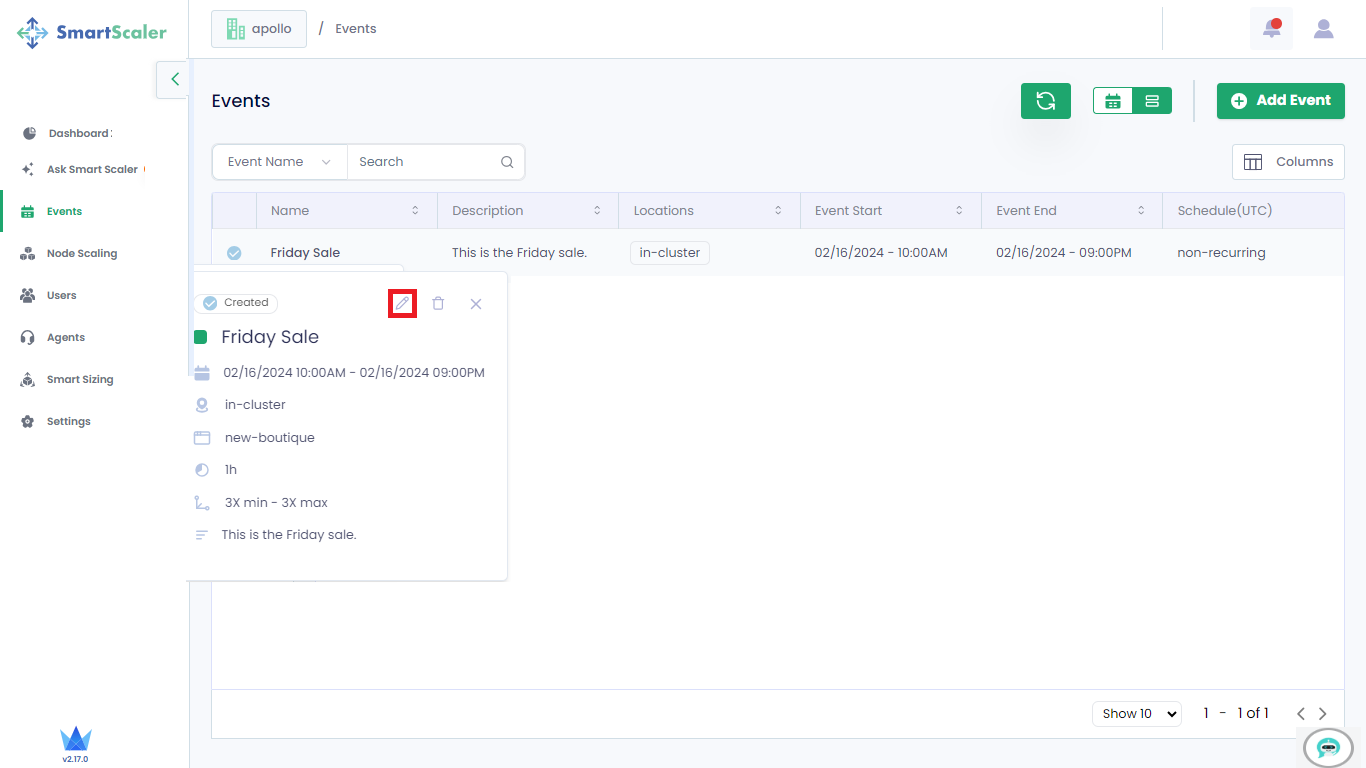Go to Smart Sizing in sidebar
The image size is (1366, 768).
[x=80, y=380]
